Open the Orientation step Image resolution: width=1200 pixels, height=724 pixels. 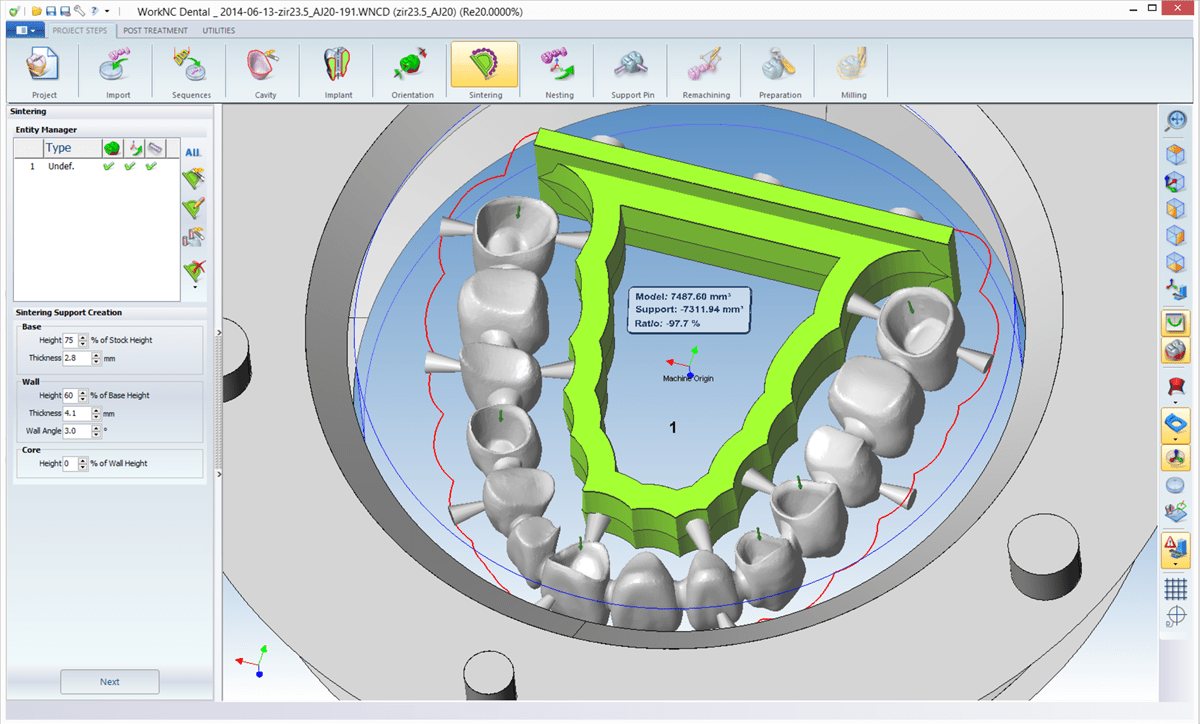pyautogui.click(x=411, y=70)
